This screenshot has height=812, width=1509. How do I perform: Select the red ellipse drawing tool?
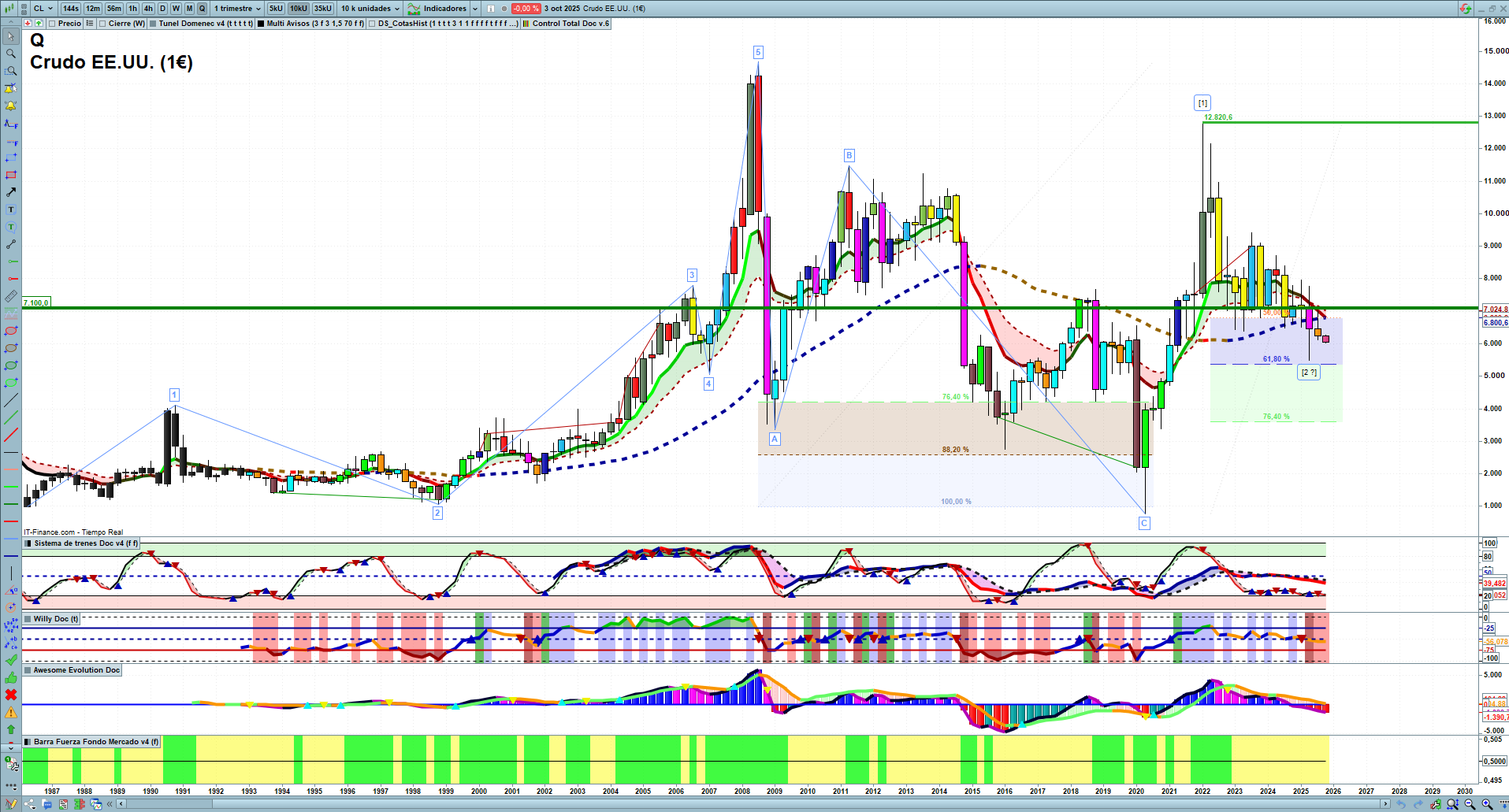click(x=11, y=331)
